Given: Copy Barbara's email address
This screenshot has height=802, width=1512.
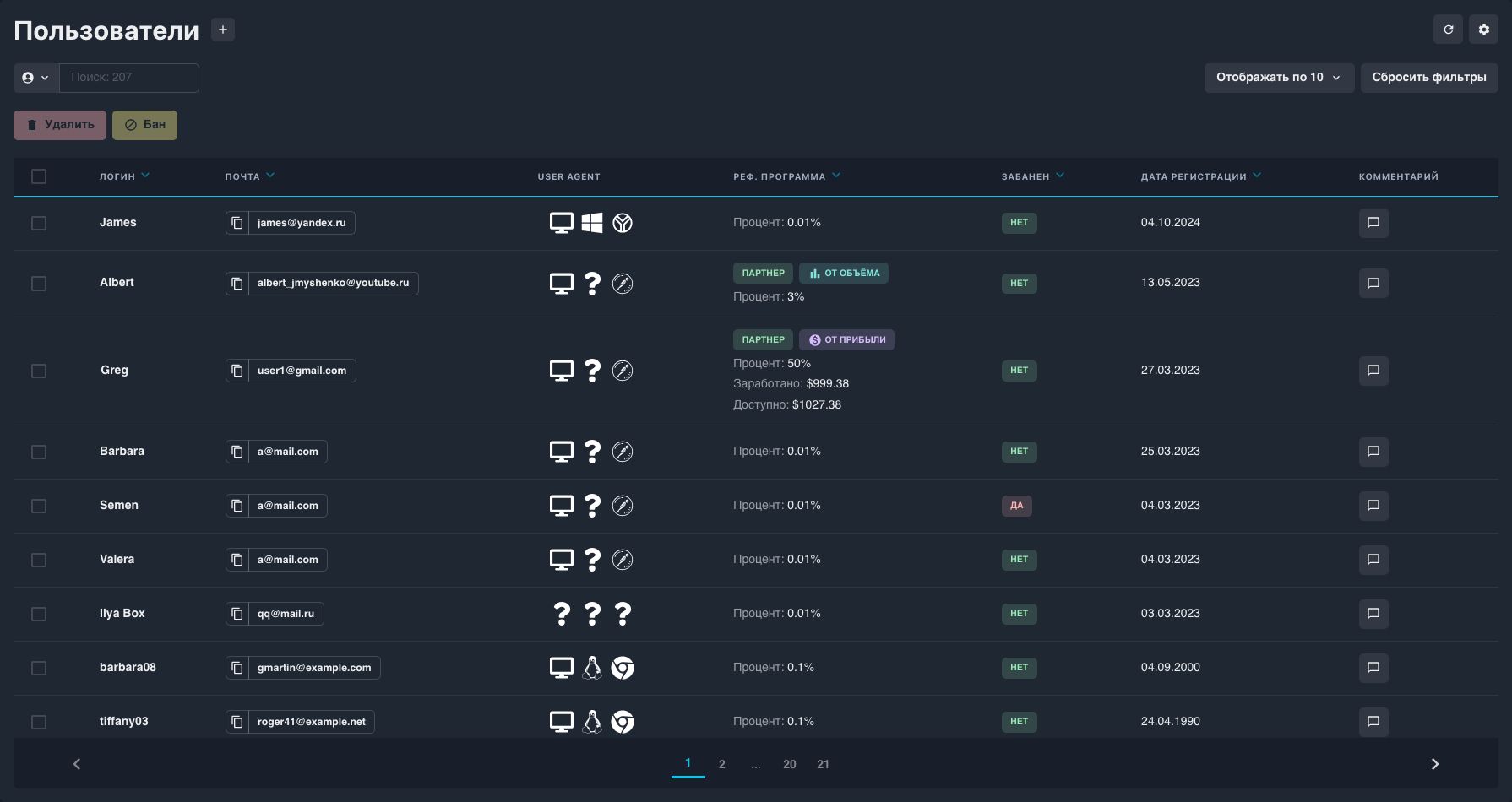Looking at the screenshot, I should [x=237, y=452].
